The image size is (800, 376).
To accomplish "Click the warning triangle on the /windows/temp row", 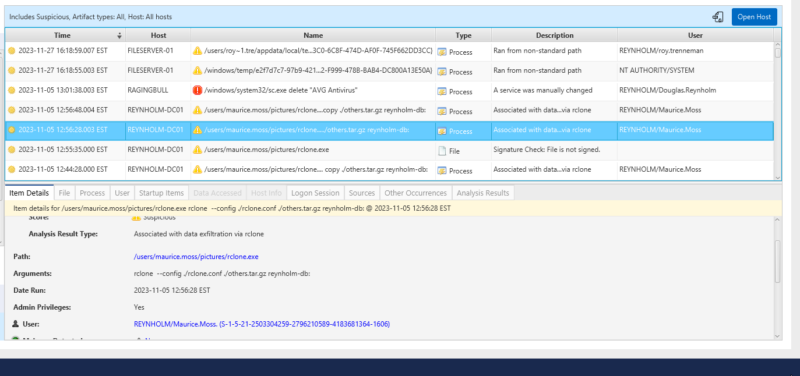I will click(x=197, y=70).
